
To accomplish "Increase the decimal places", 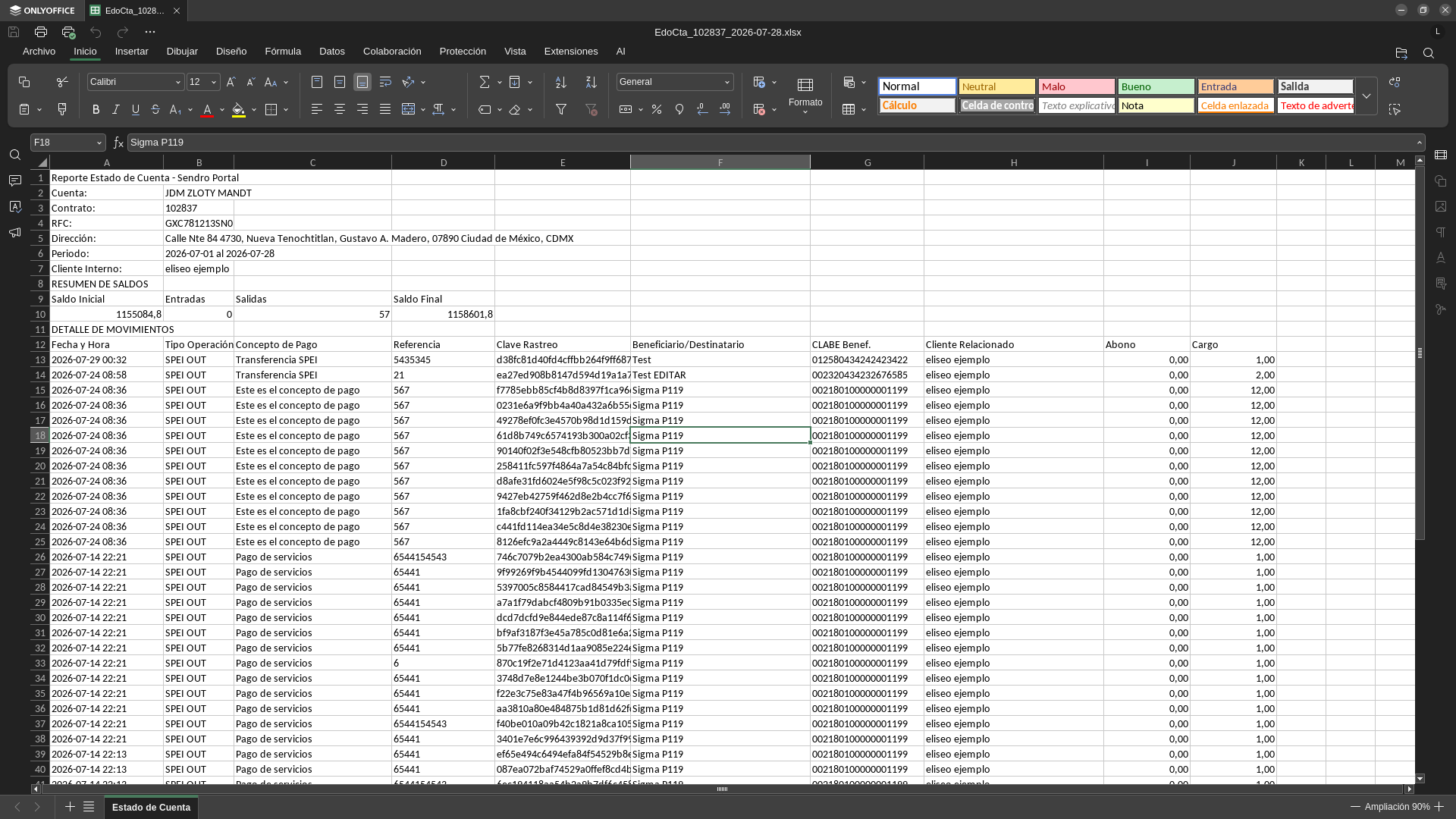I will [x=725, y=109].
